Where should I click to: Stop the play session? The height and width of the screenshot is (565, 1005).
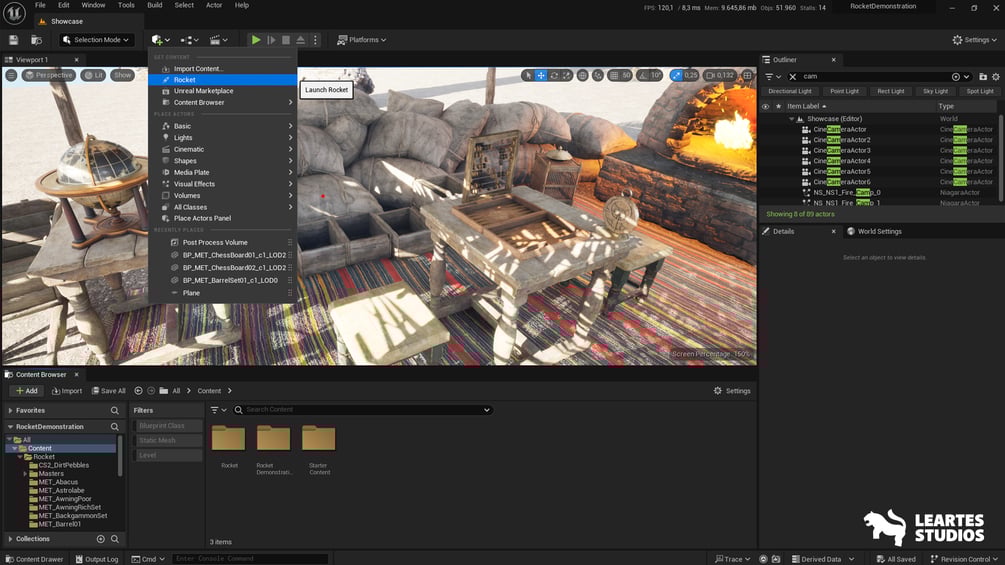(286, 40)
